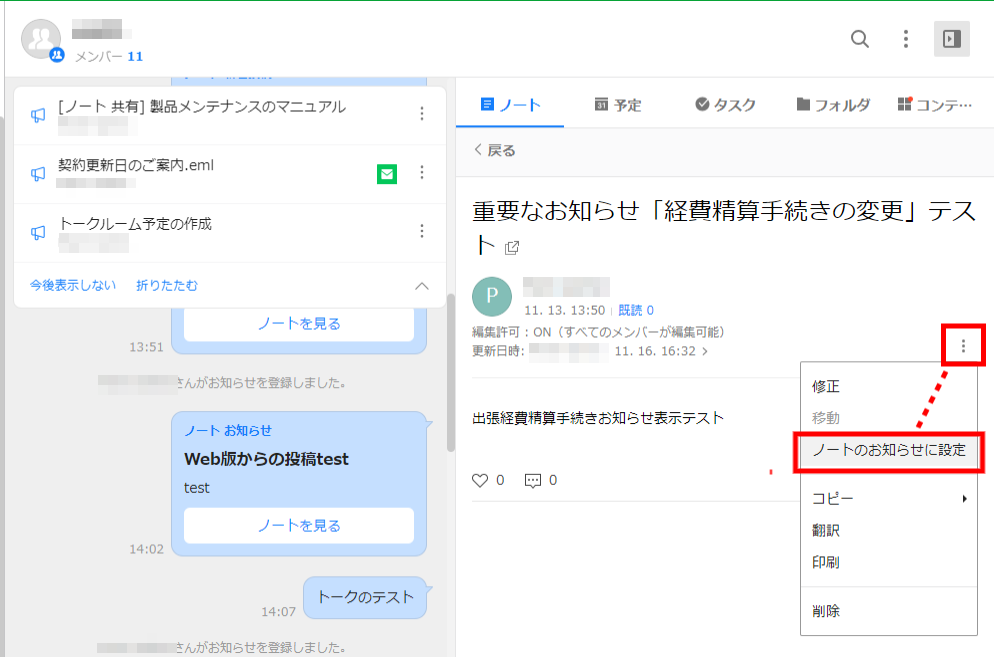Expand the コピー submenu
994x657 pixels.
coord(888,498)
